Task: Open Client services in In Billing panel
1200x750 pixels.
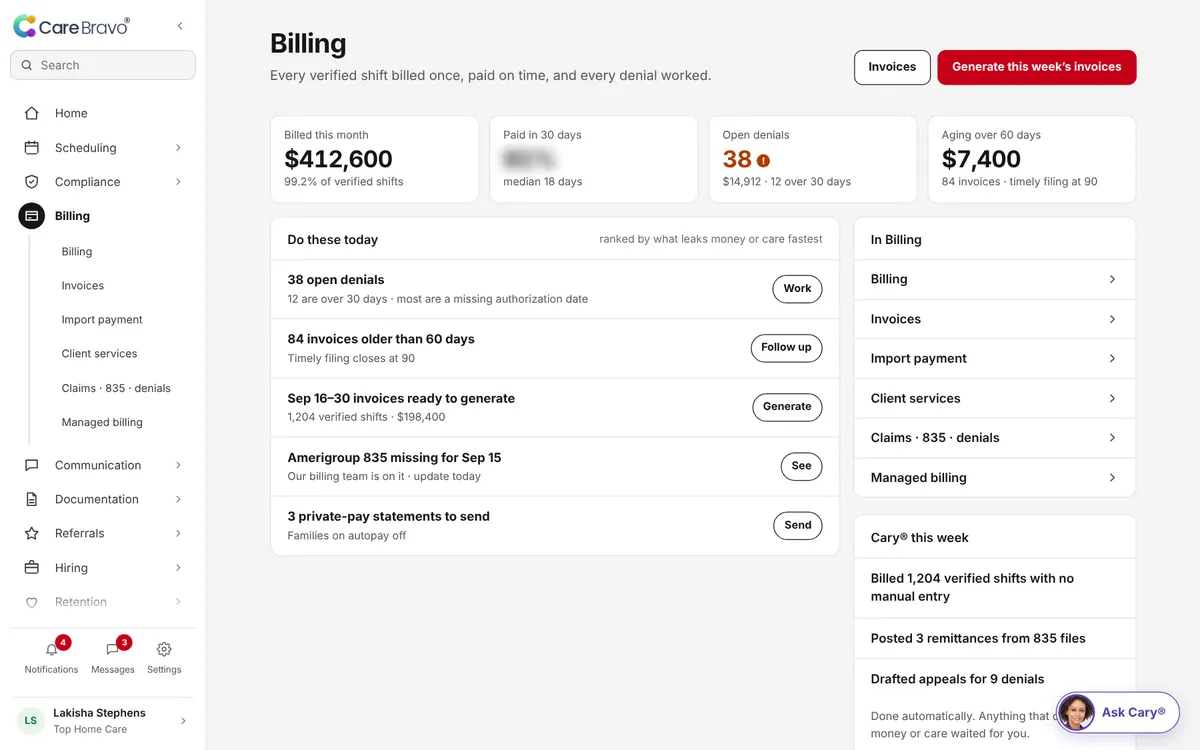Action: pyautogui.click(x=995, y=398)
